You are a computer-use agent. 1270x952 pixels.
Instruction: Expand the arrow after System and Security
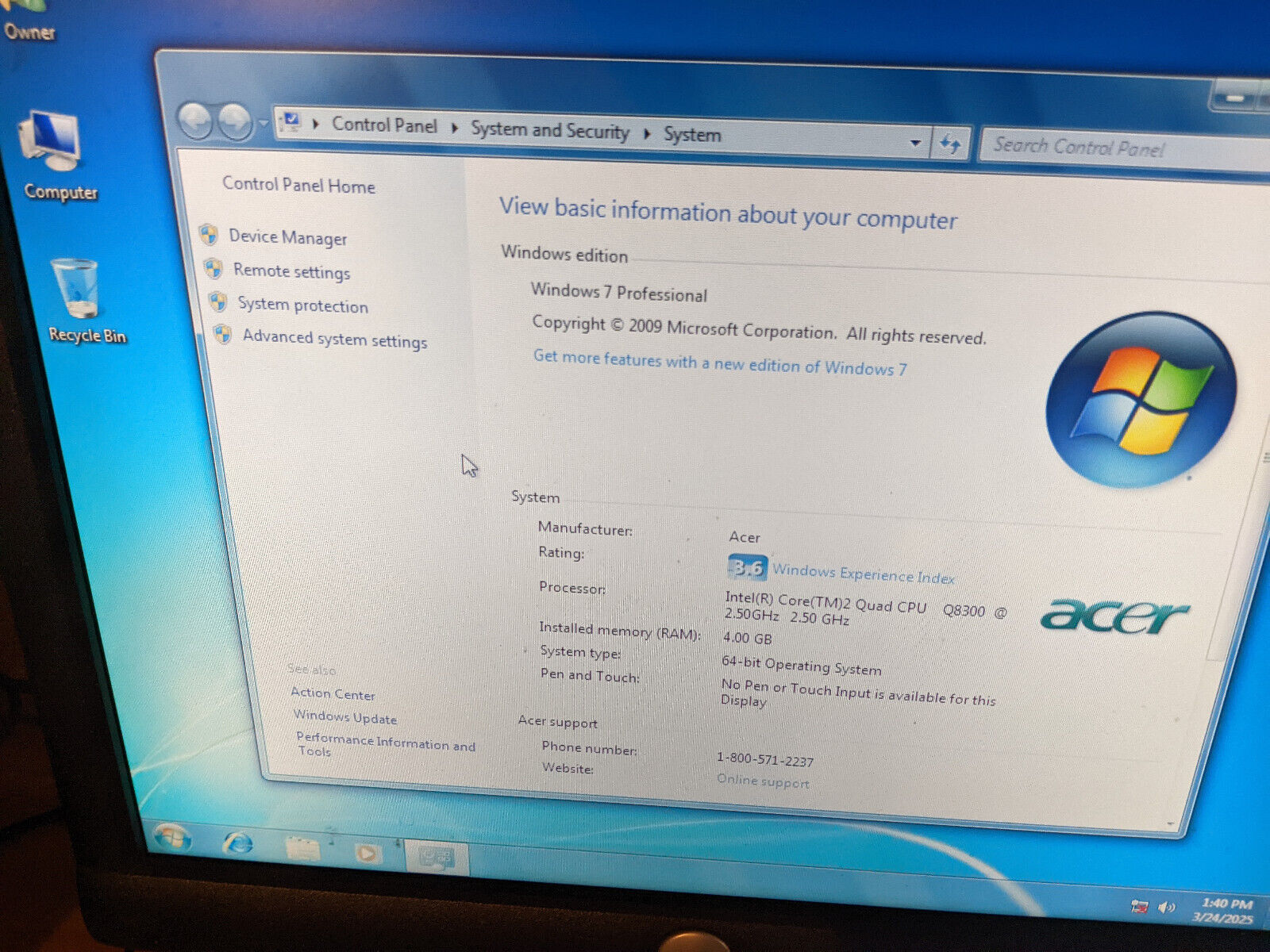coord(647,133)
